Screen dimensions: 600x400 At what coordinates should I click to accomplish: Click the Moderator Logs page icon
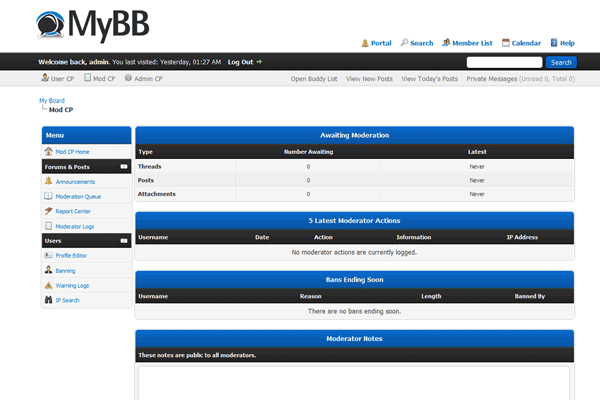tap(48, 226)
